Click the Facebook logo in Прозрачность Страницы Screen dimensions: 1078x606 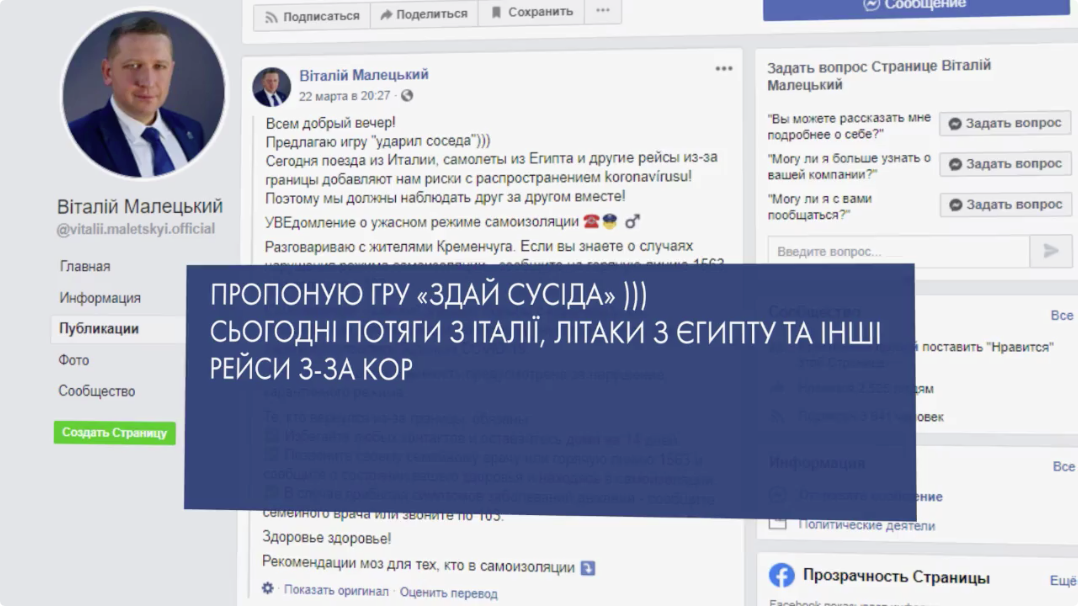pyautogui.click(x=781, y=575)
